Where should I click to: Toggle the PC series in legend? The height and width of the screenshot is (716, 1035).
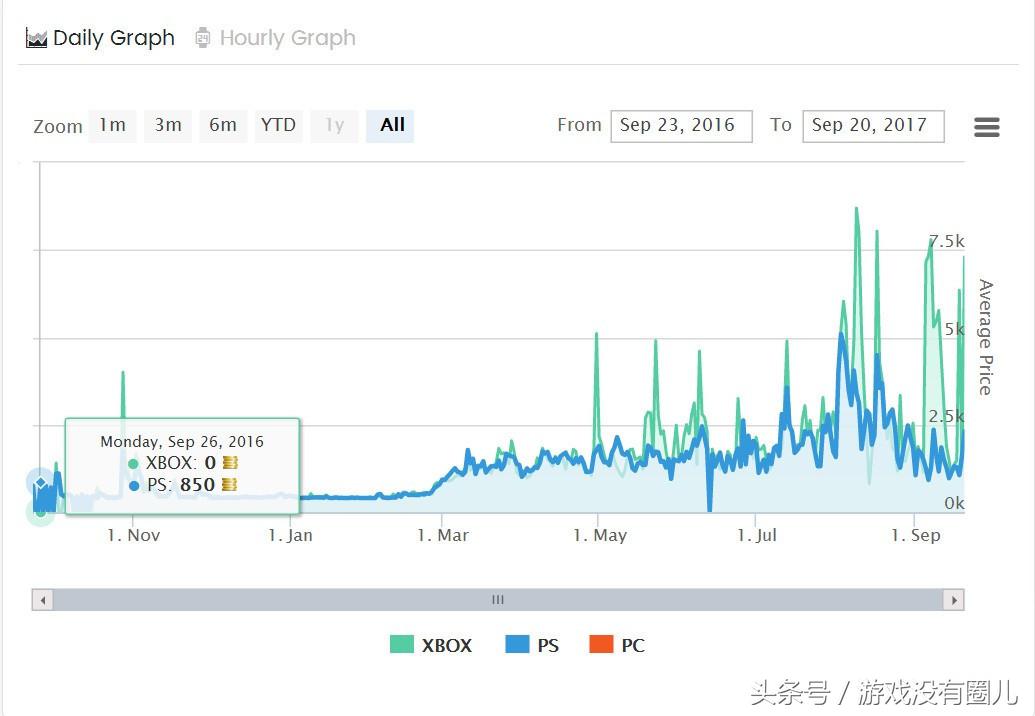click(x=617, y=645)
